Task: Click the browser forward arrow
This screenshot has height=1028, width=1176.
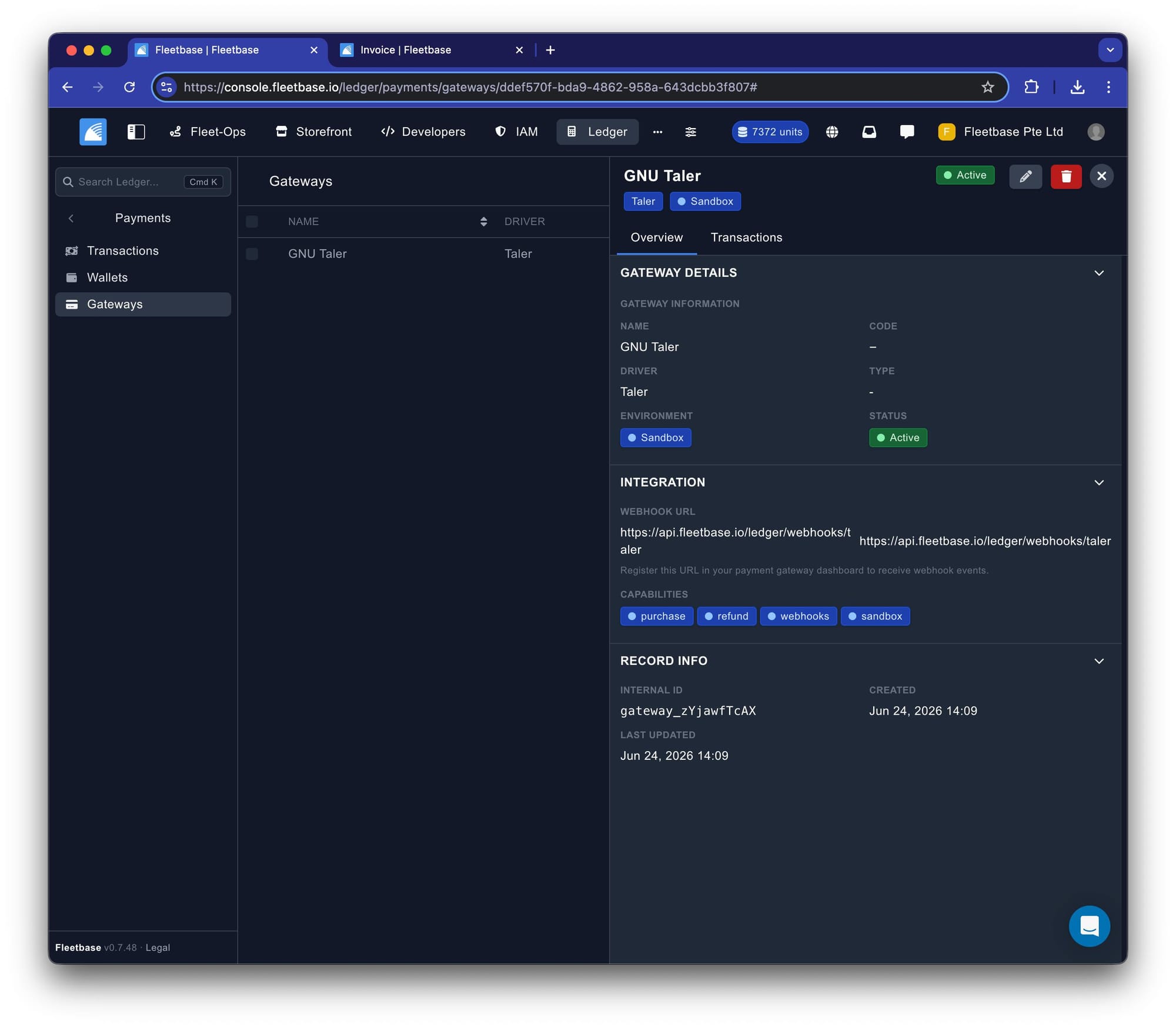Action: click(98, 87)
